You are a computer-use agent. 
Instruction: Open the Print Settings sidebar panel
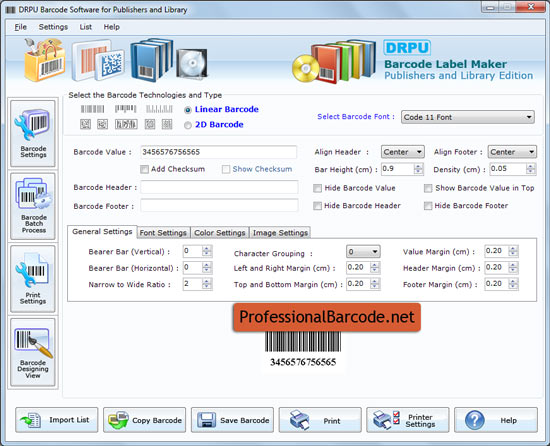click(33, 279)
